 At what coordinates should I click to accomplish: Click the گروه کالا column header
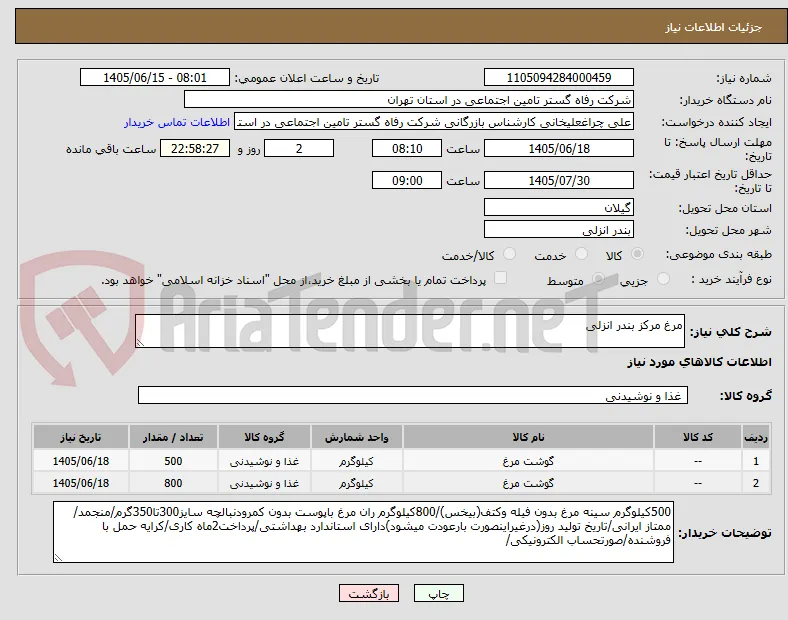pyautogui.click(x=264, y=437)
